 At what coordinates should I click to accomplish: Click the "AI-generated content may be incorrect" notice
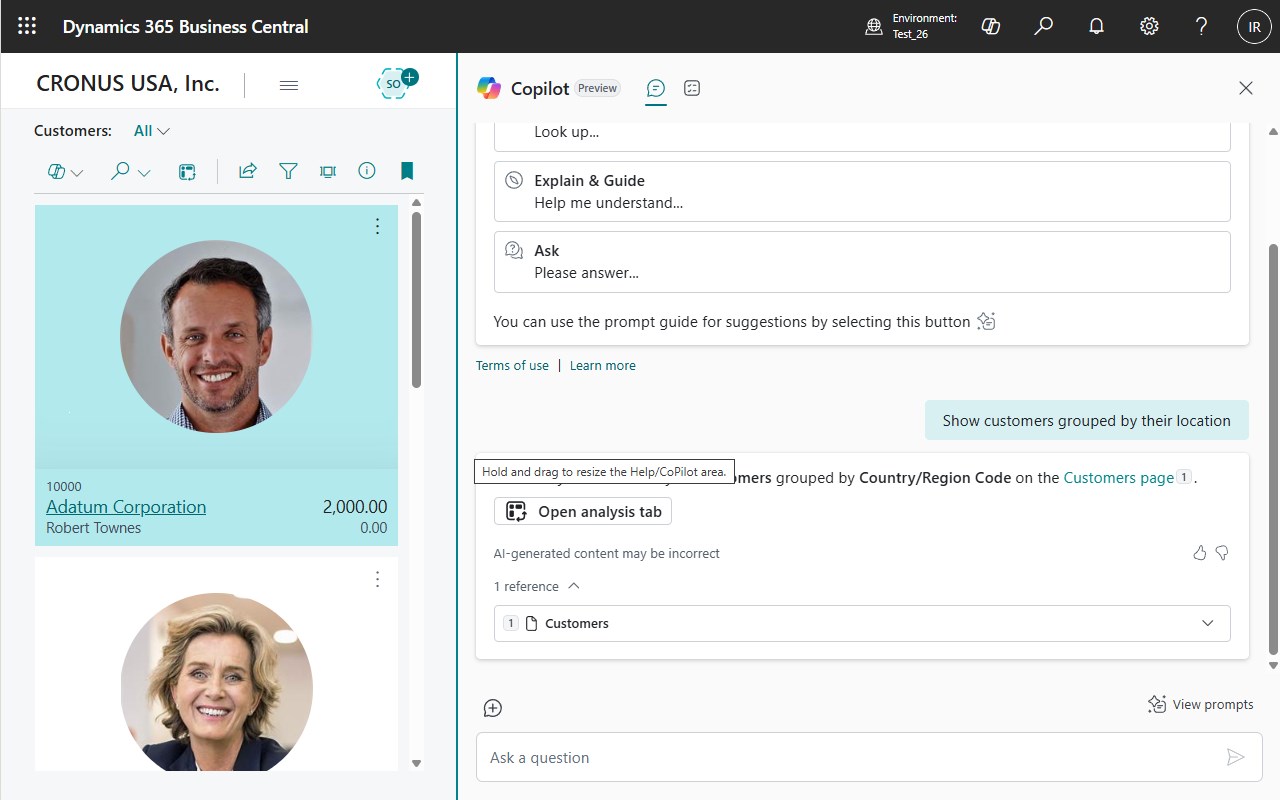(x=607, y=553)
